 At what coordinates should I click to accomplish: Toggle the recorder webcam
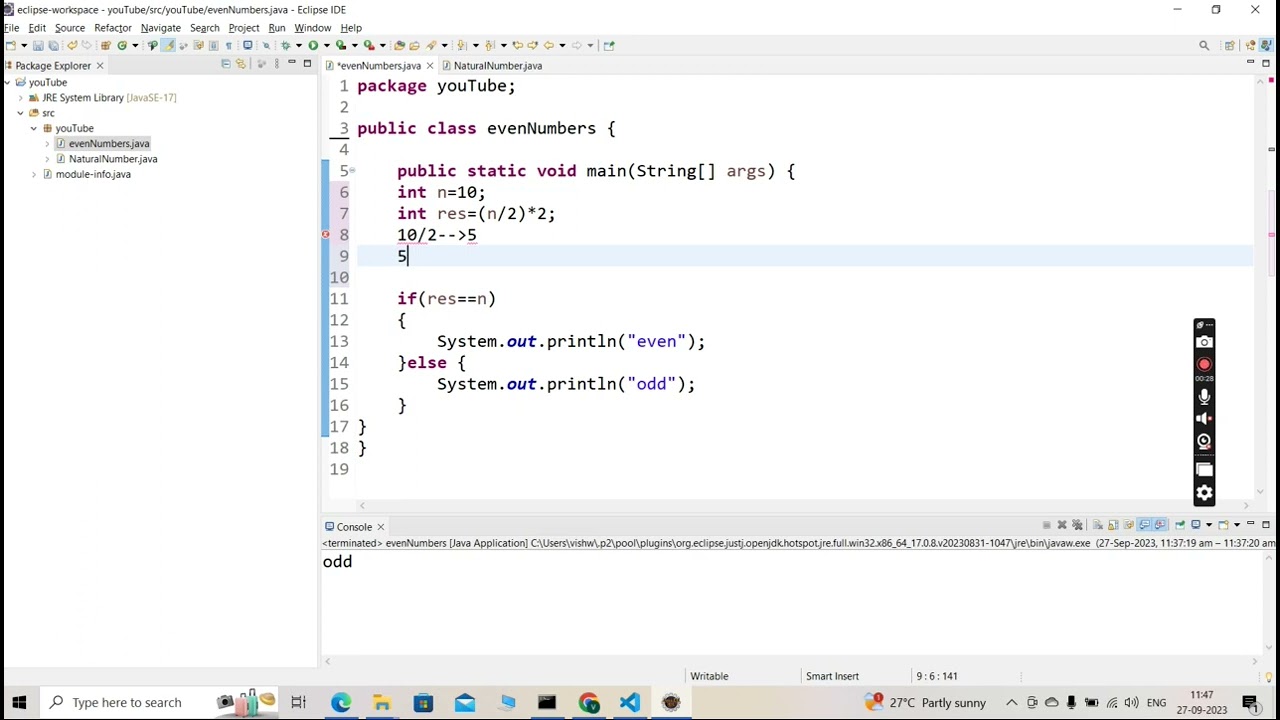1204,441
